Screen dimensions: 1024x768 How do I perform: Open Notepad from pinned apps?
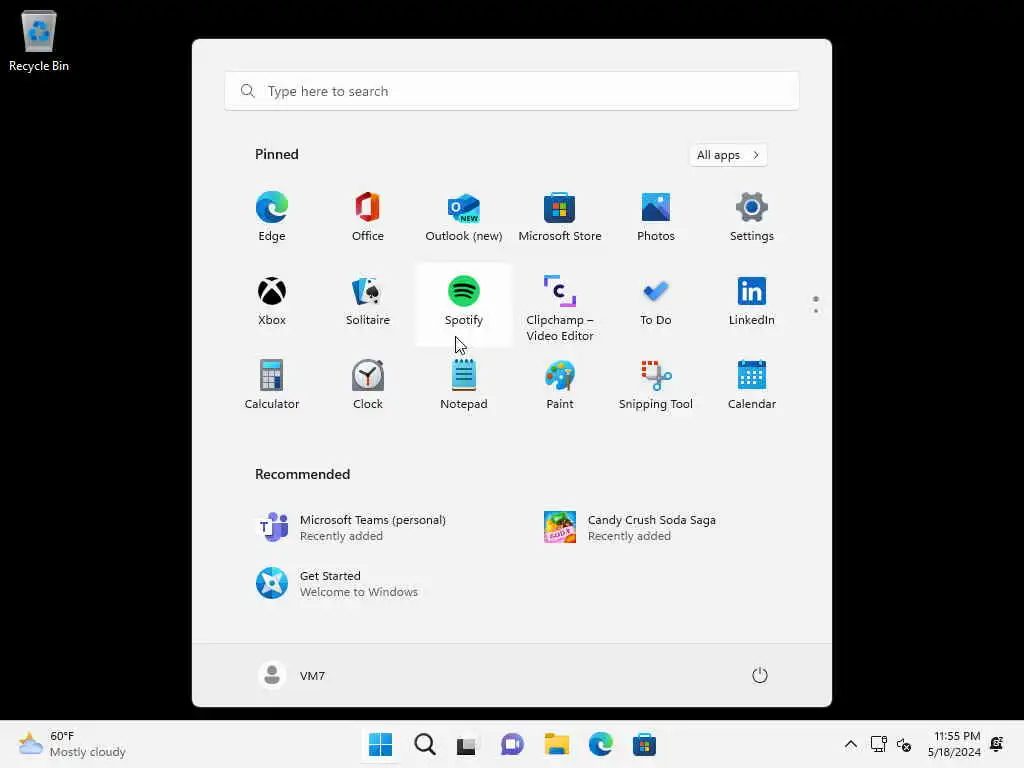point(464,385)
